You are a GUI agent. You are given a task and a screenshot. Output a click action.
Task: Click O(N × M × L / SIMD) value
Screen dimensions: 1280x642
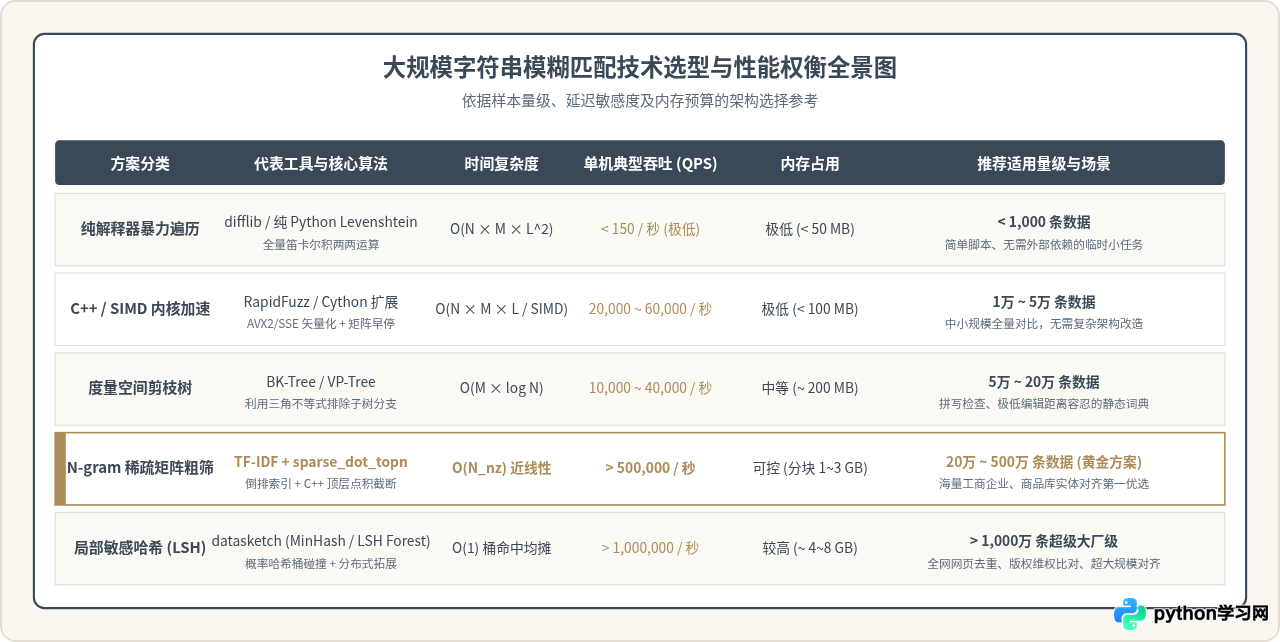[501, 309]
